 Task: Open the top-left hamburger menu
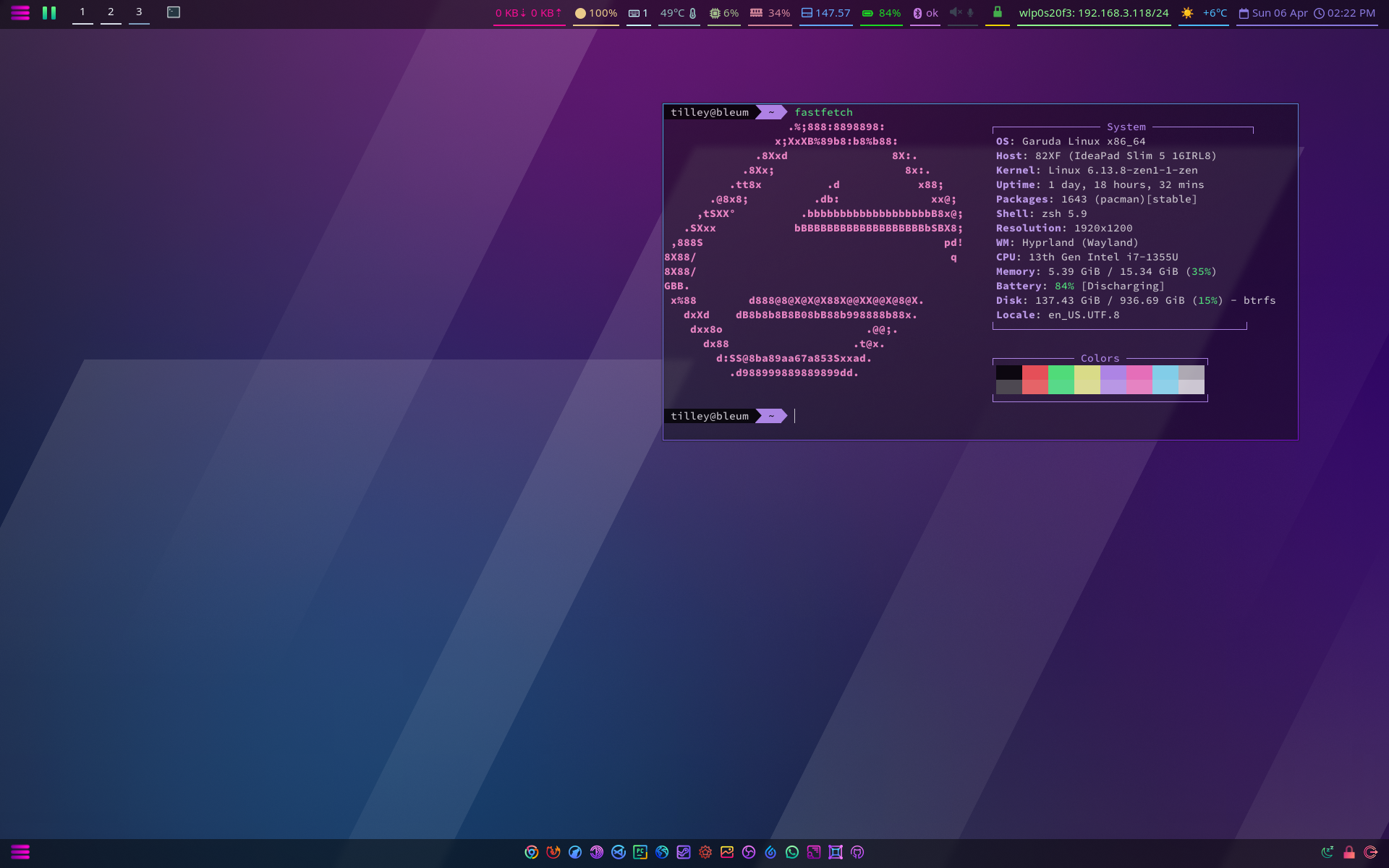tap(20, 12)
